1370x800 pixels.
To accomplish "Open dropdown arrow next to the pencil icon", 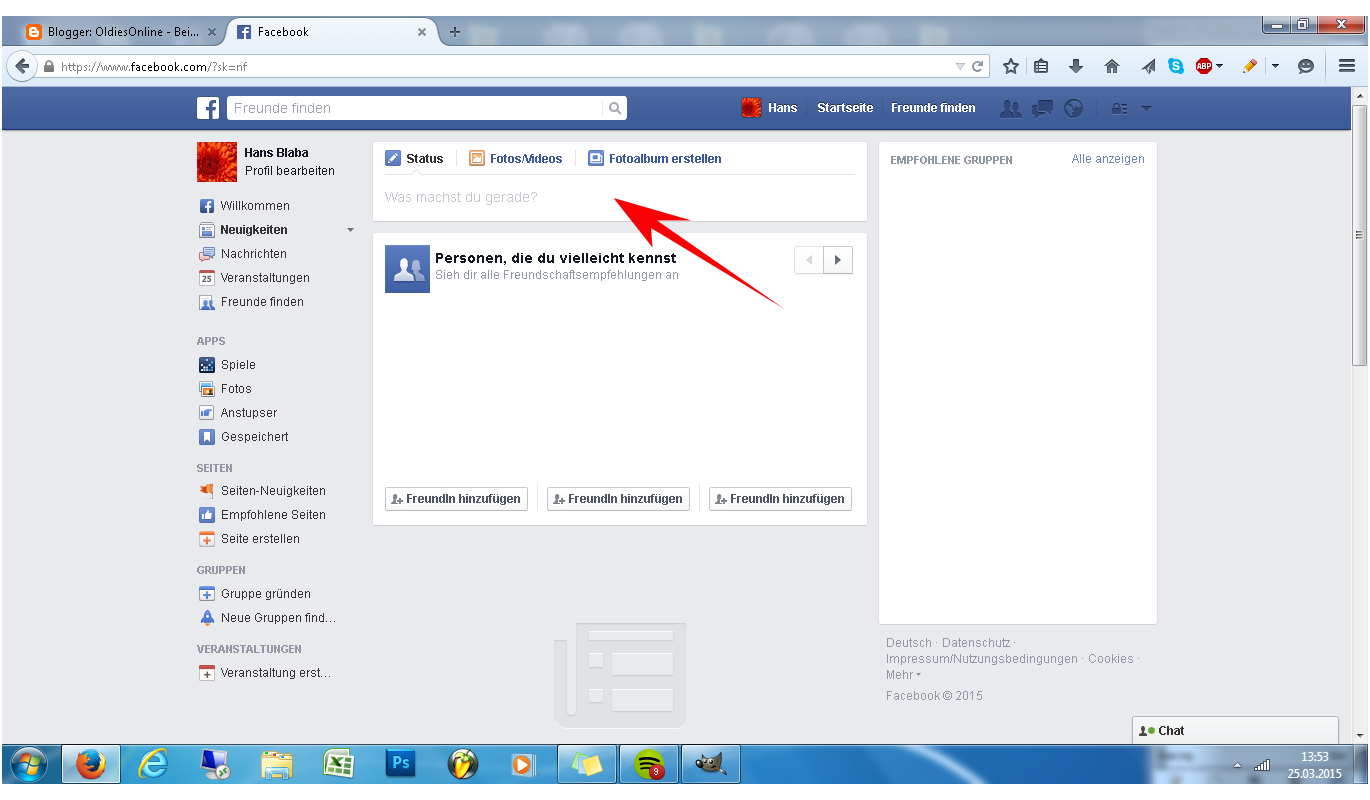I will 1275,67.
